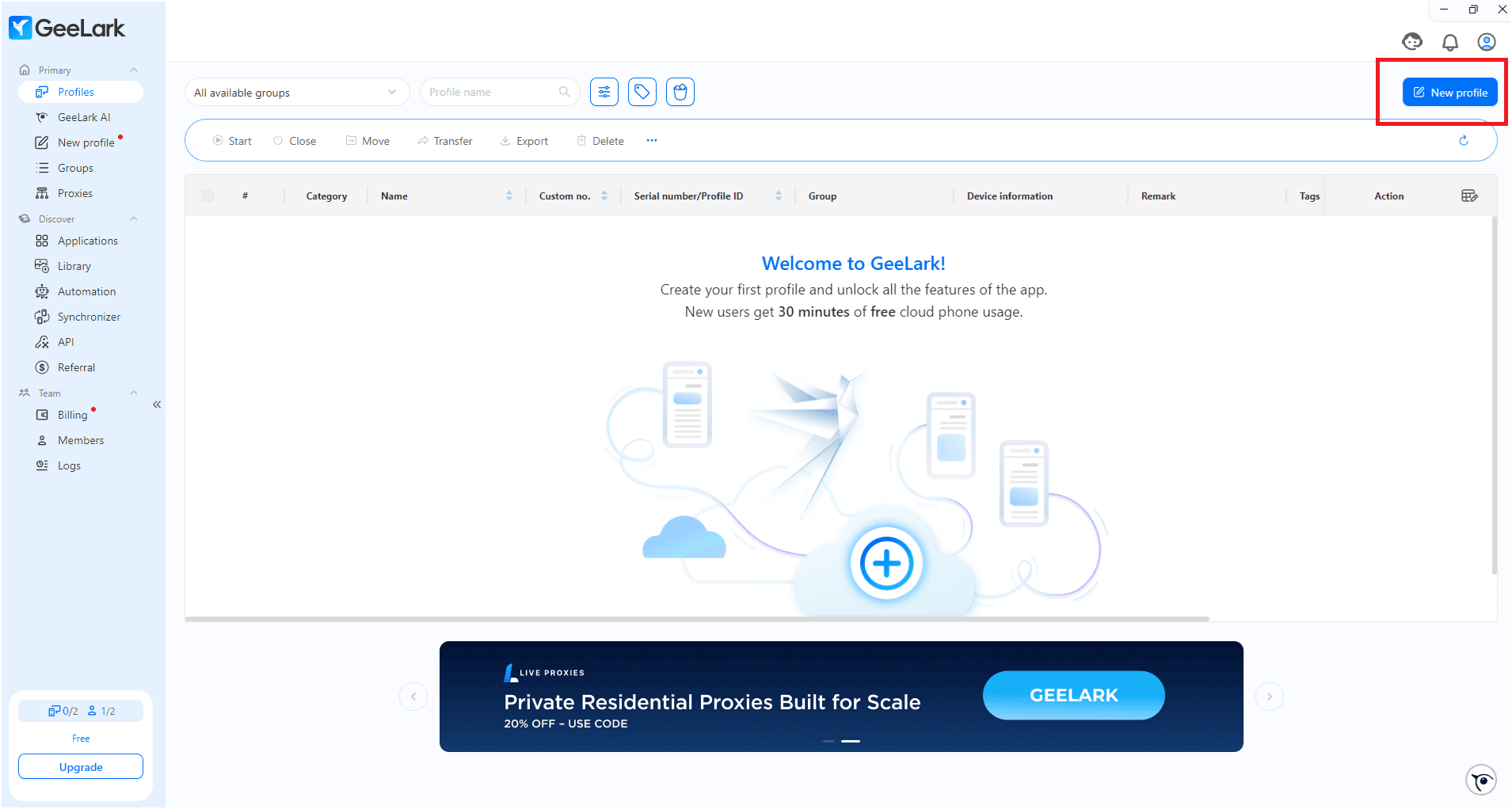Click the Profile name search field

[491, 92]
